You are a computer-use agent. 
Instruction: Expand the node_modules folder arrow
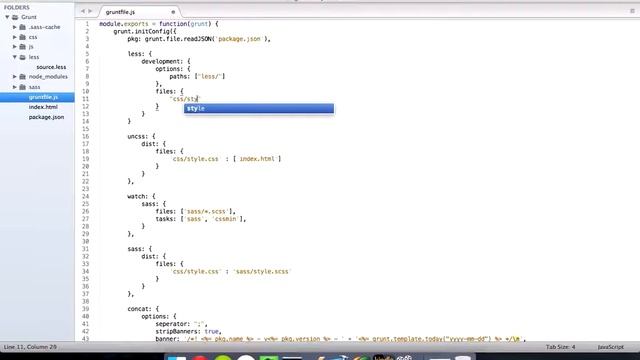click(x=15, y=77)
